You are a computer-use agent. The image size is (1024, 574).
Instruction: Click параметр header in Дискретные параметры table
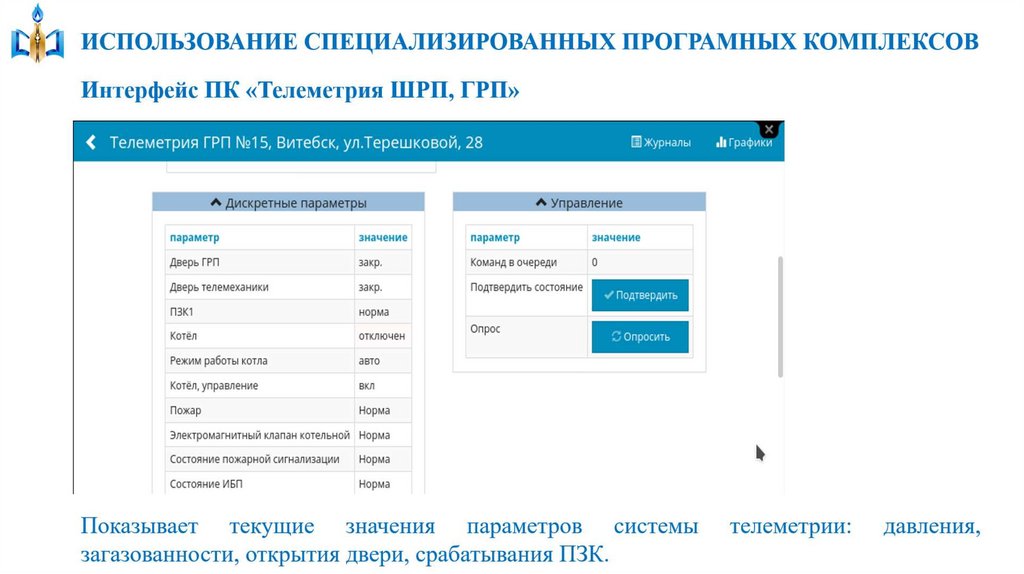pyautogui.click(x=195, y=238)
